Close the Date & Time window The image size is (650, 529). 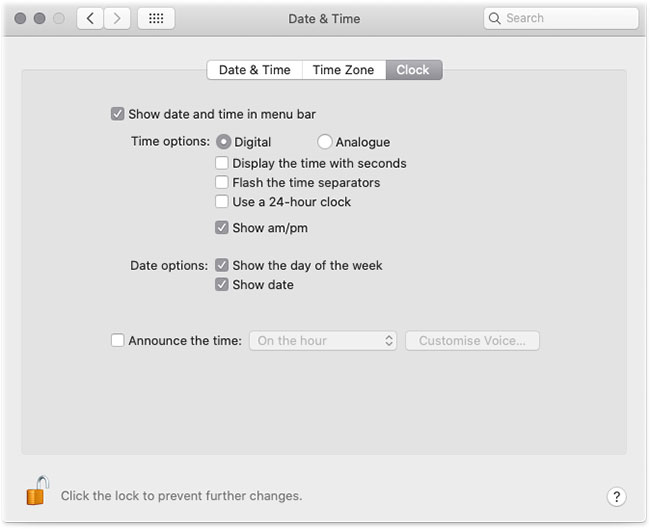20,19
